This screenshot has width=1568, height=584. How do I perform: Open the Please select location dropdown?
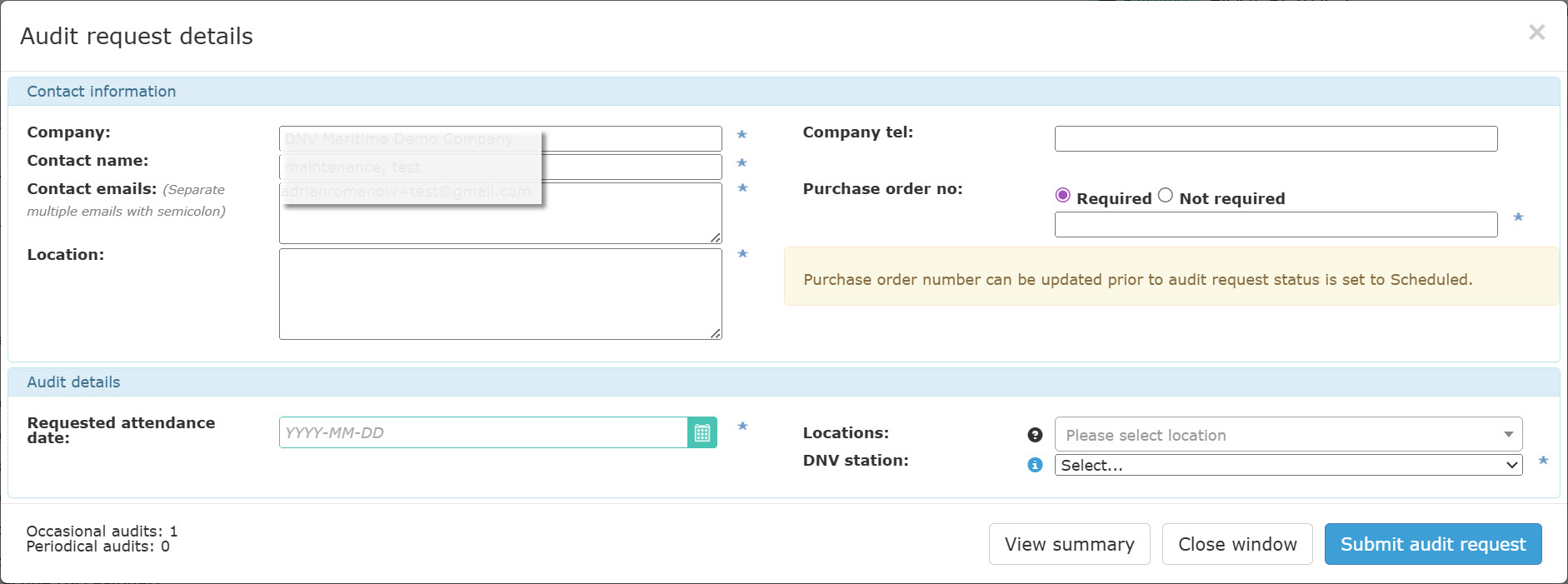(1287, 435)
